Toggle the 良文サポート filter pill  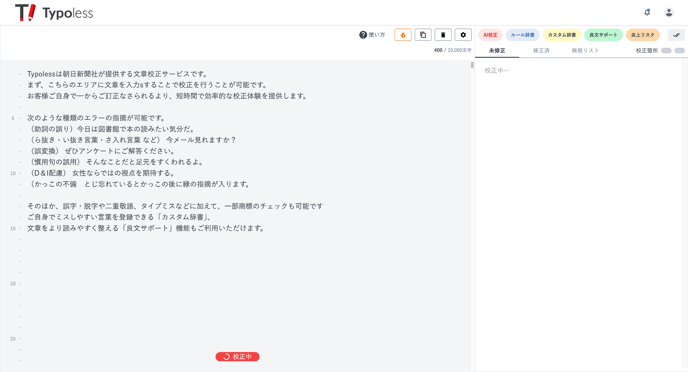tap(603, 35)
